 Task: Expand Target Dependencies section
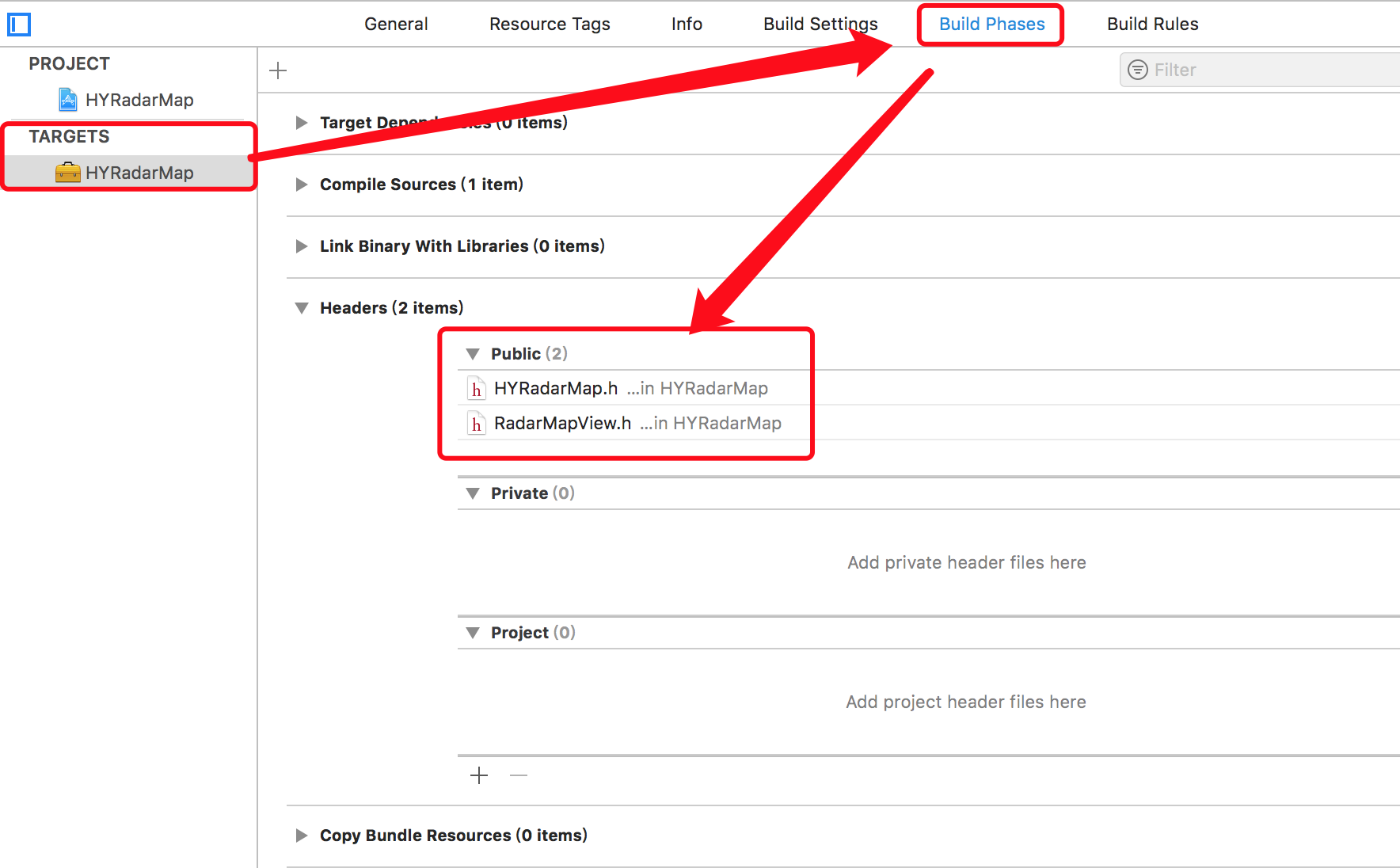click(302, 123)
